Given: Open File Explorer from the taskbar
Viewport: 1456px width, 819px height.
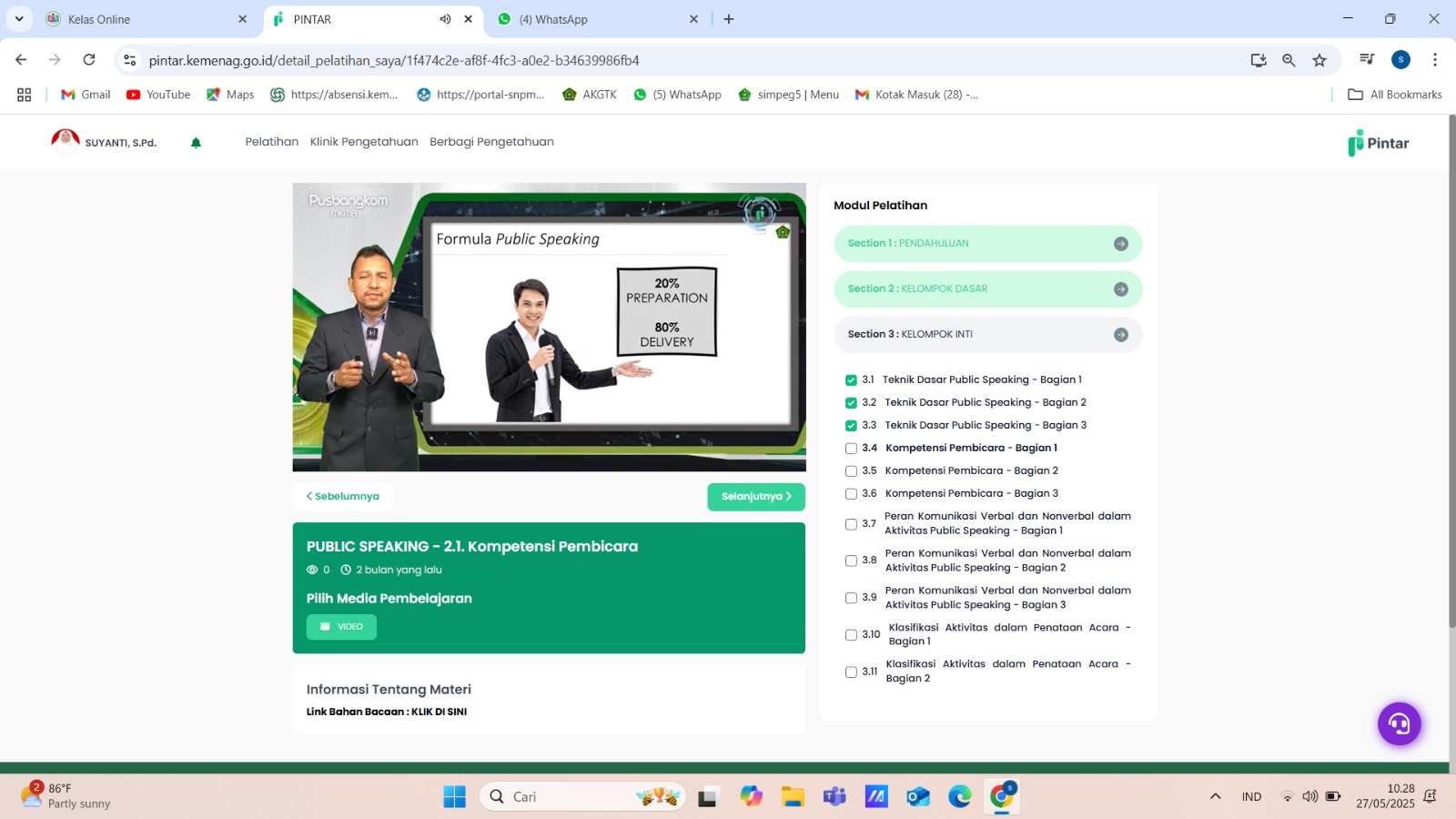Looking at the screenshot, I should coord(793,797).
